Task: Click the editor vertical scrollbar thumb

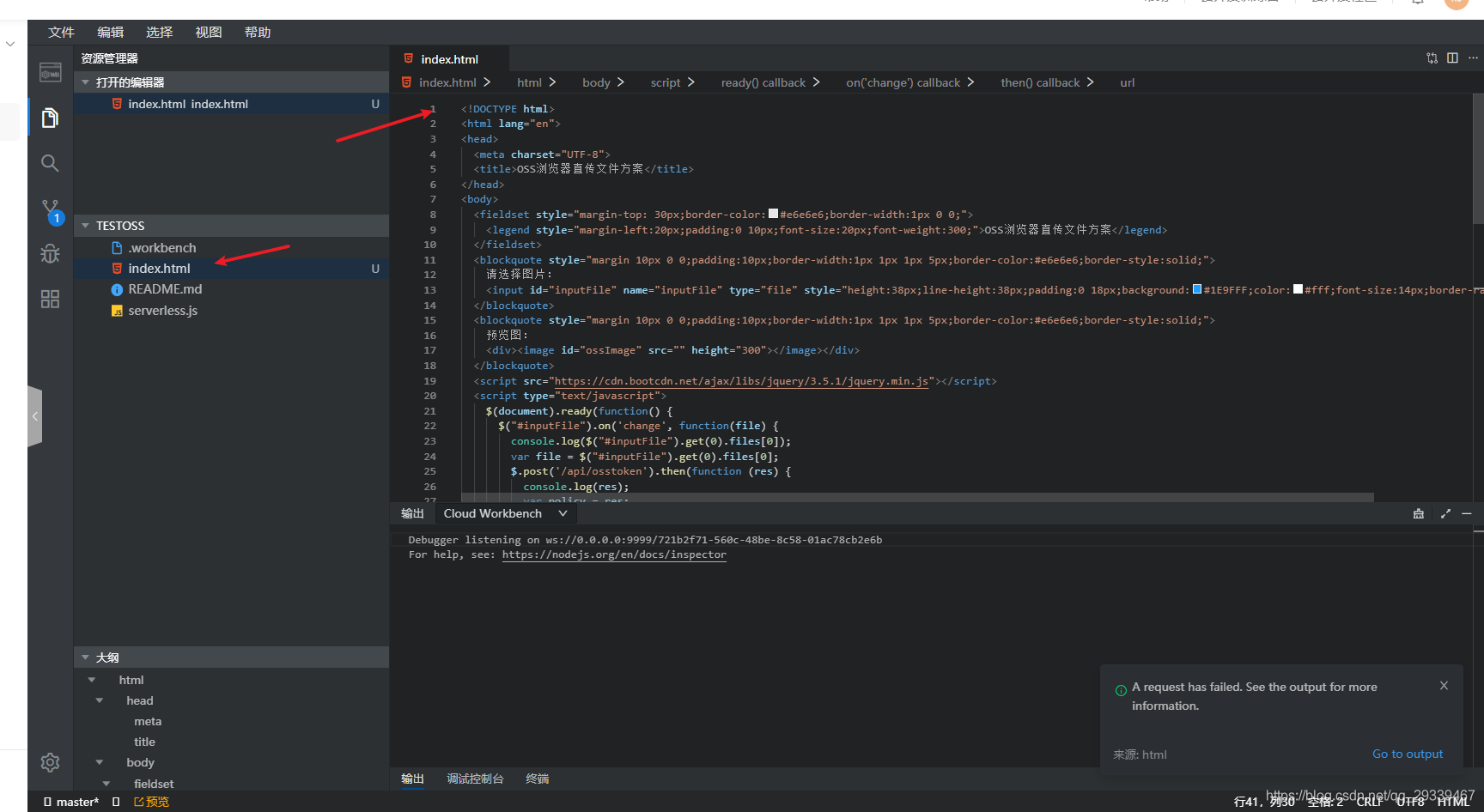Action: click(1478, 159)
